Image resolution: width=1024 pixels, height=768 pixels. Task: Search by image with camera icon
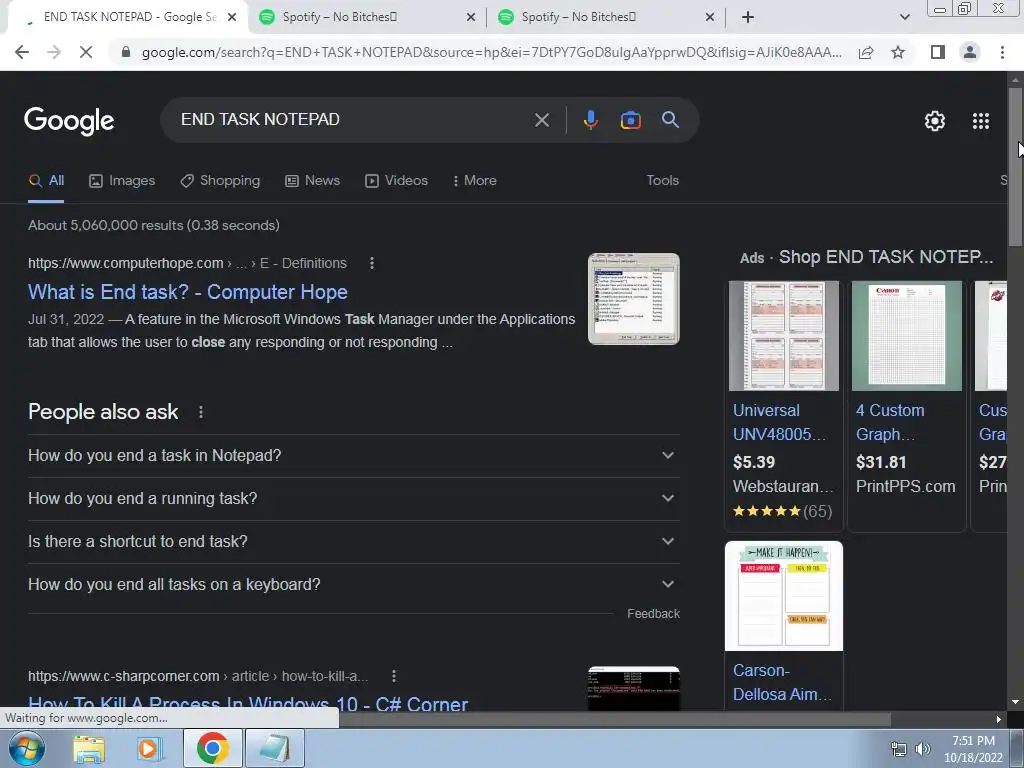(x=630, y=120)
